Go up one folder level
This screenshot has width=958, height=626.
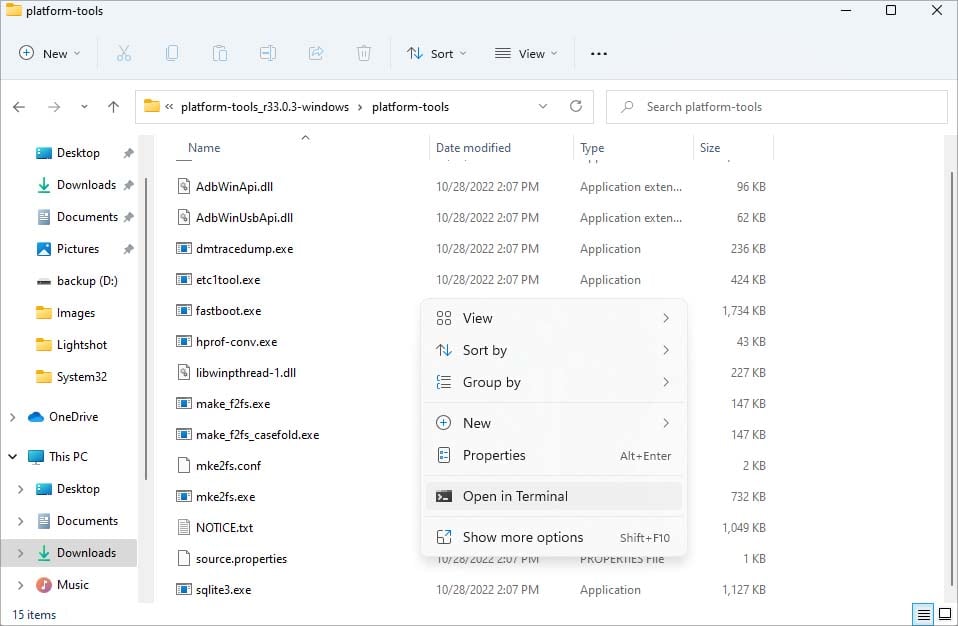pyautogui.click(x=113, y=107)
